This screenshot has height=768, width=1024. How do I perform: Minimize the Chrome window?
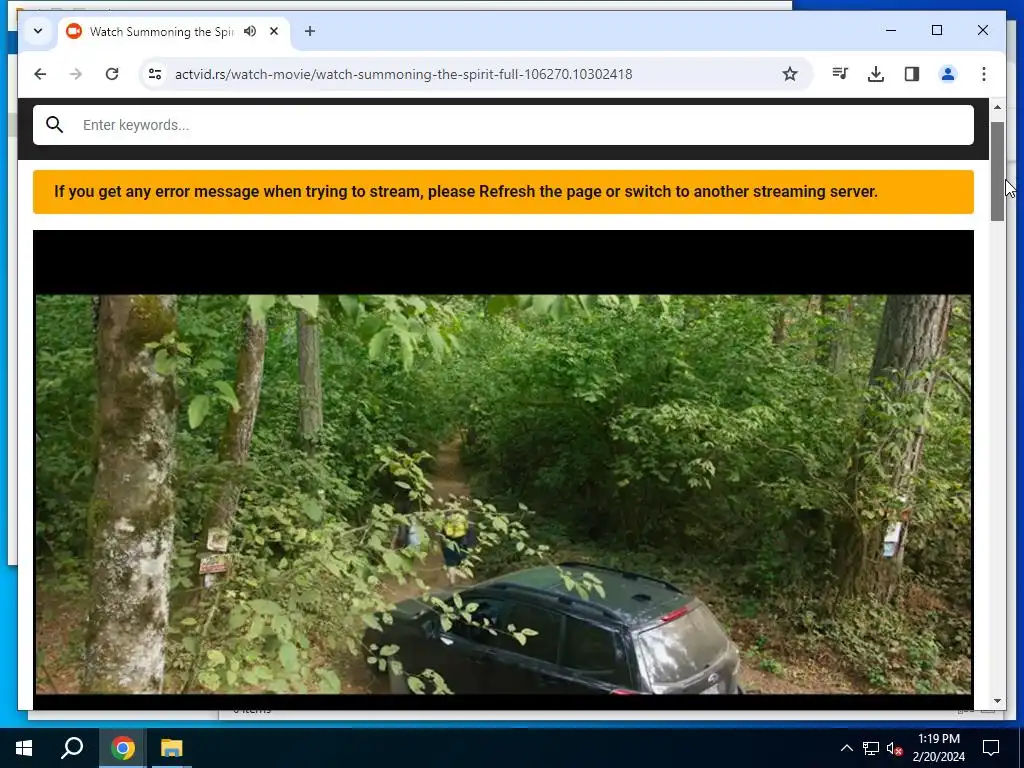[x=891, y=30]
